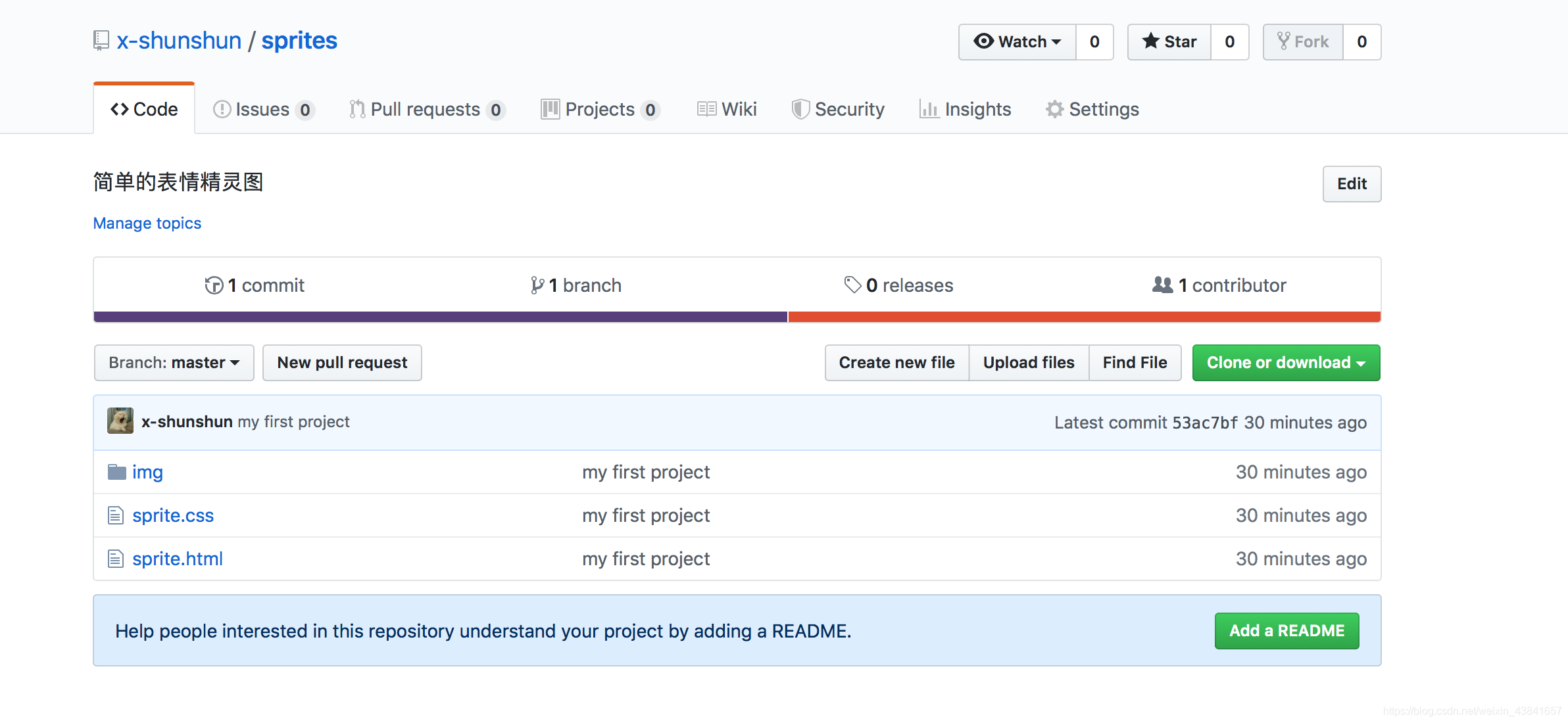View the 1 contributor link
This screenshot has height=723, width=1568.
[1219, 285]
